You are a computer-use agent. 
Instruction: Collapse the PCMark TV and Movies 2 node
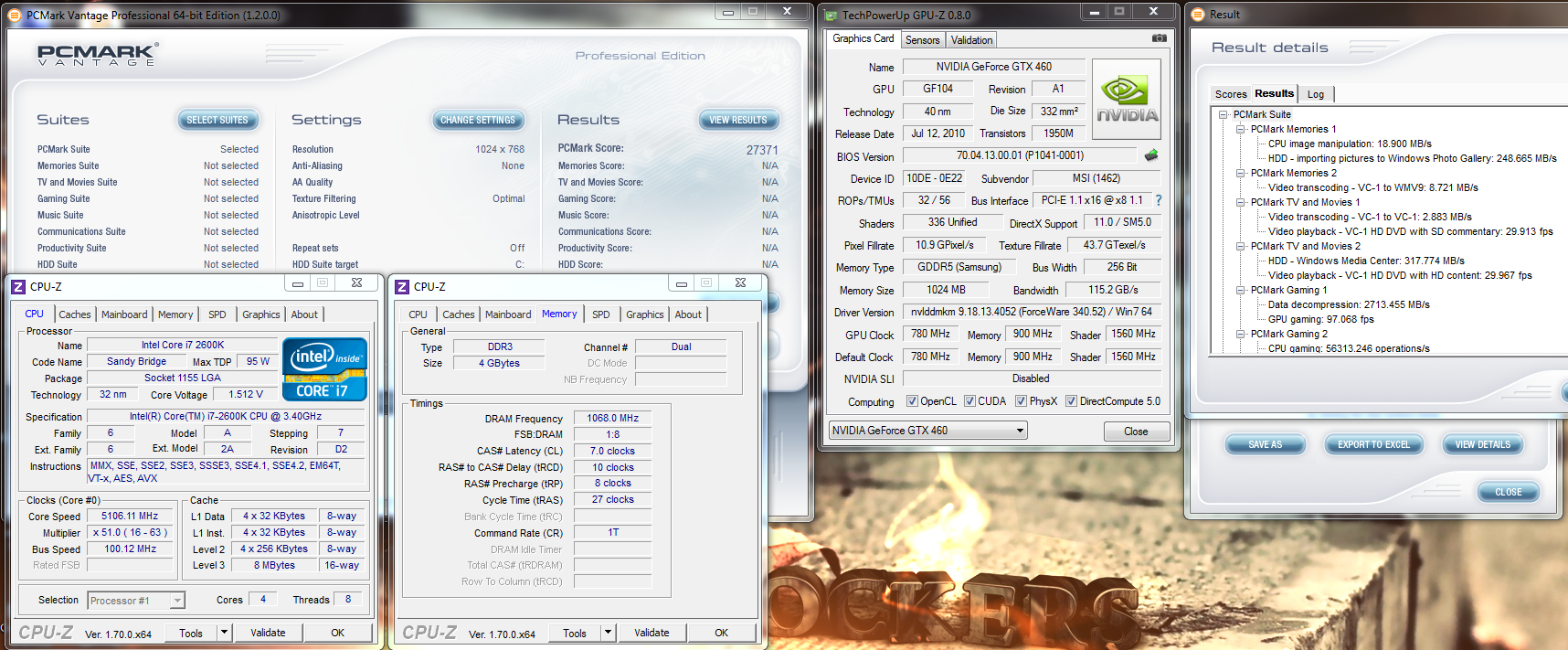(x=1240, y=246)
